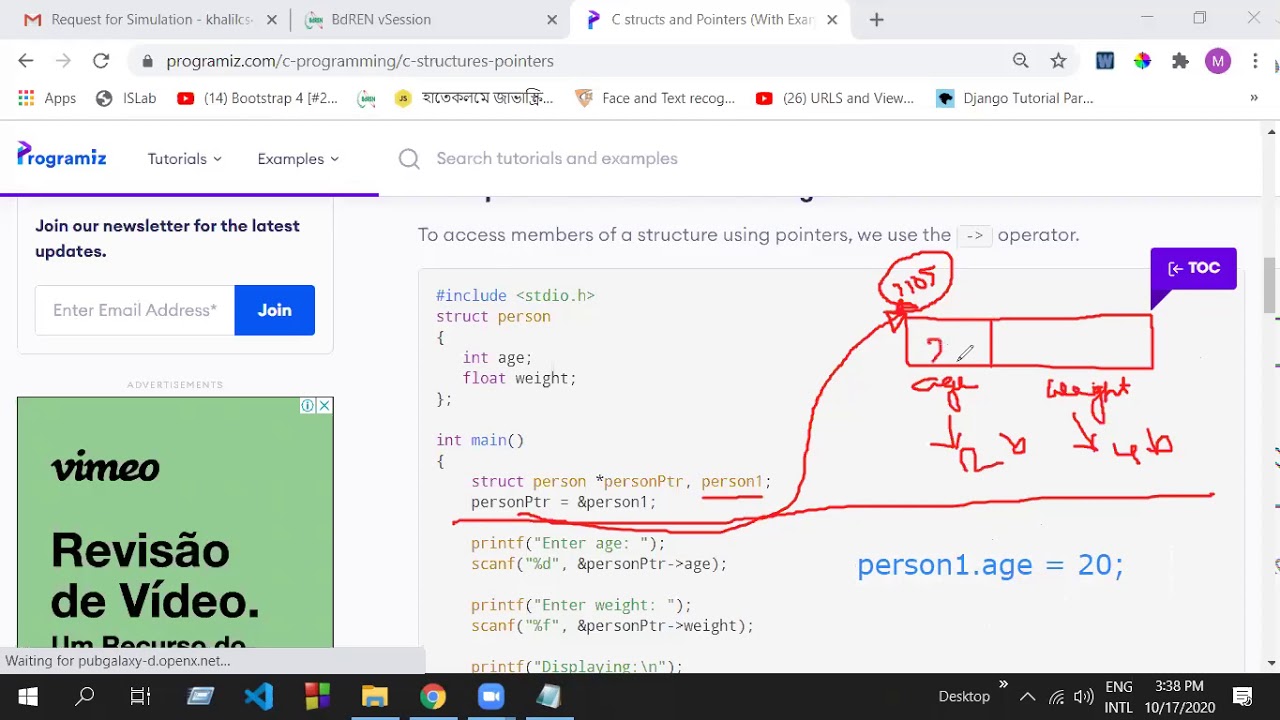Open Visual Studio Code from the taskbar
The width and height of the screenshot is (1280, 720).
pos(259,696)
